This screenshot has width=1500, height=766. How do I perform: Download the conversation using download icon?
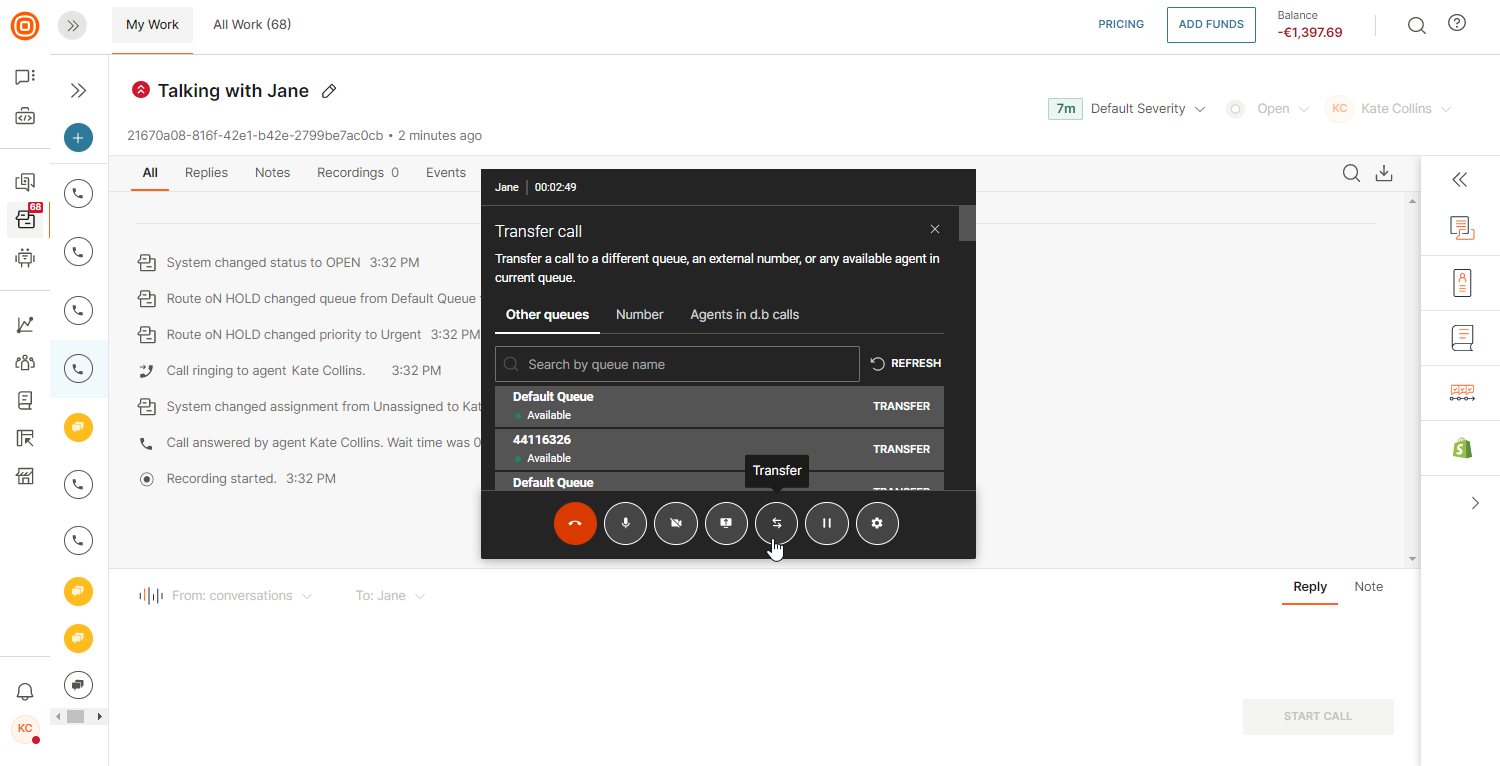[x=1384, y=173]
